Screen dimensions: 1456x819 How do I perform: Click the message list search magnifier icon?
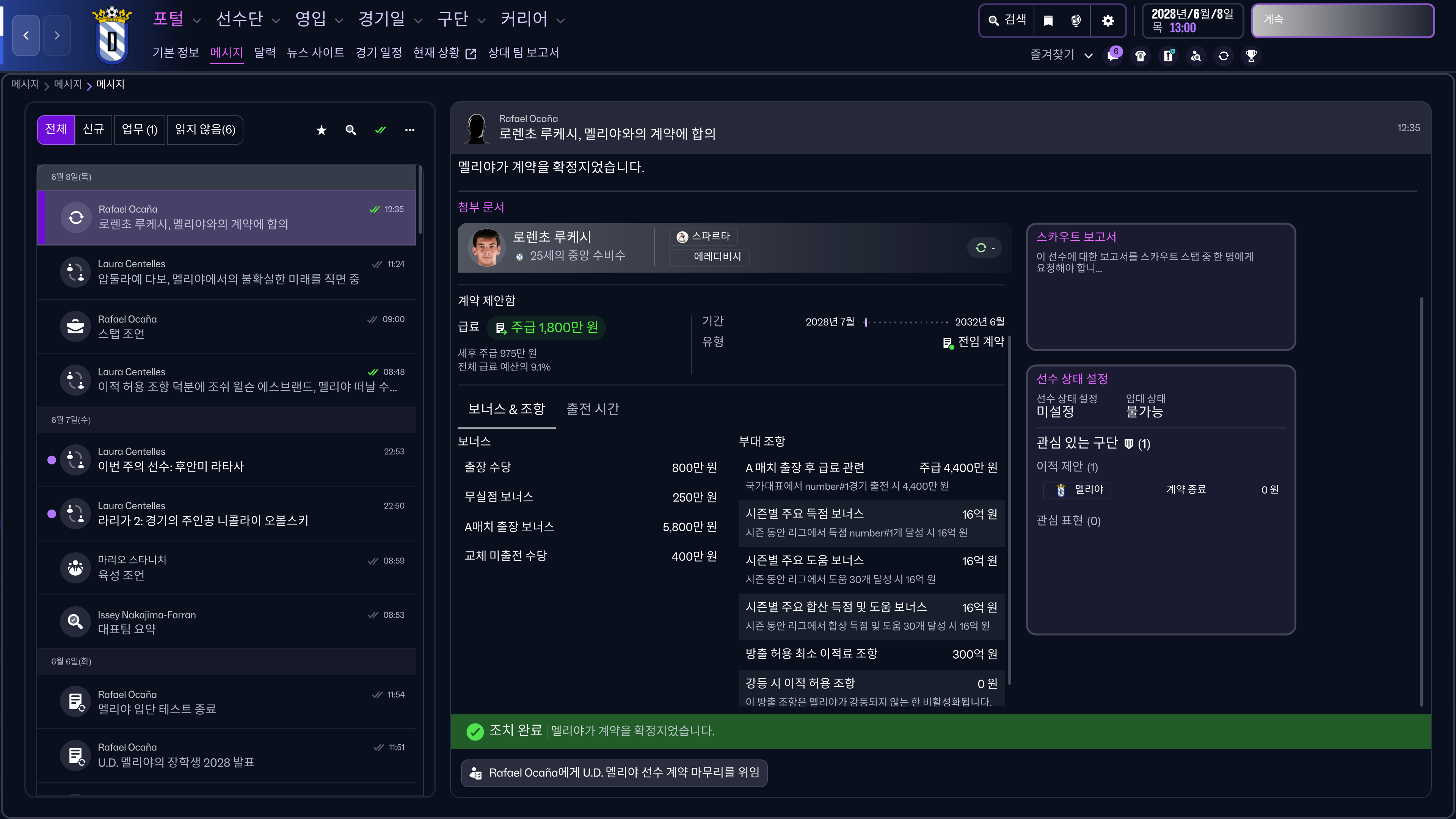[350, 130]
